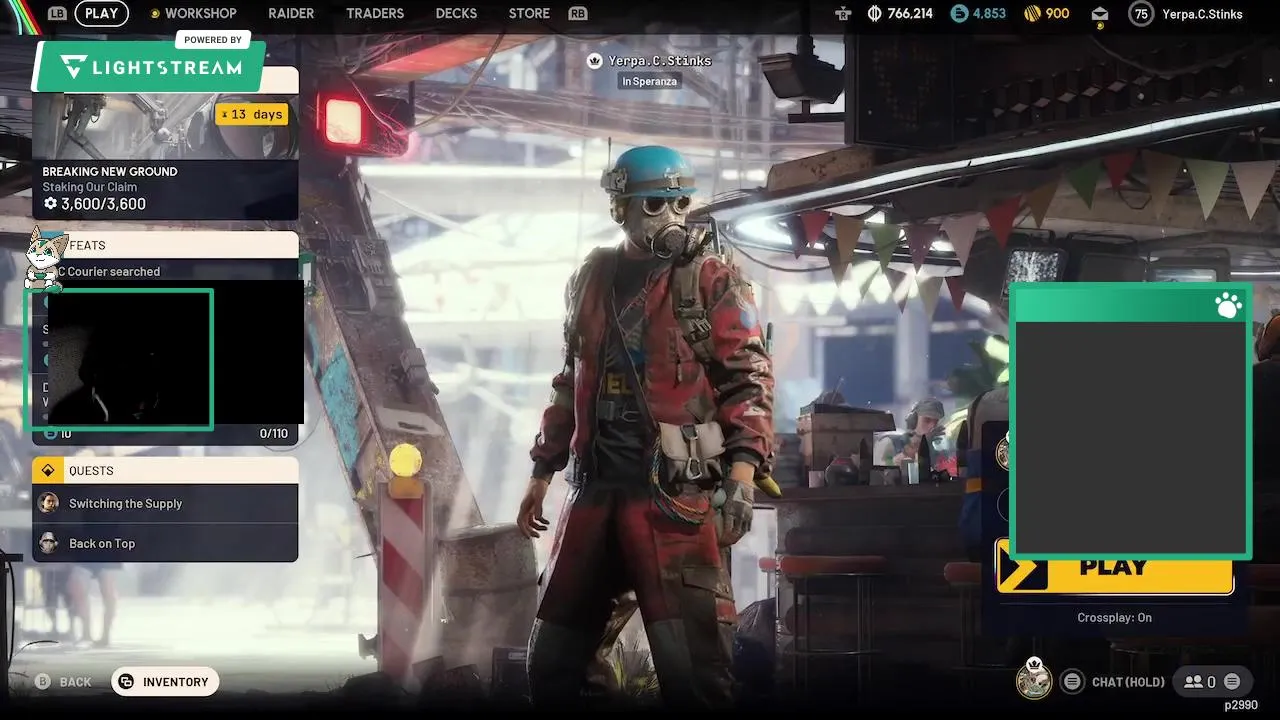1280x720 pixels.
Task: Click the QUESTS diamond icon
Action: click(x=47, y=470)
